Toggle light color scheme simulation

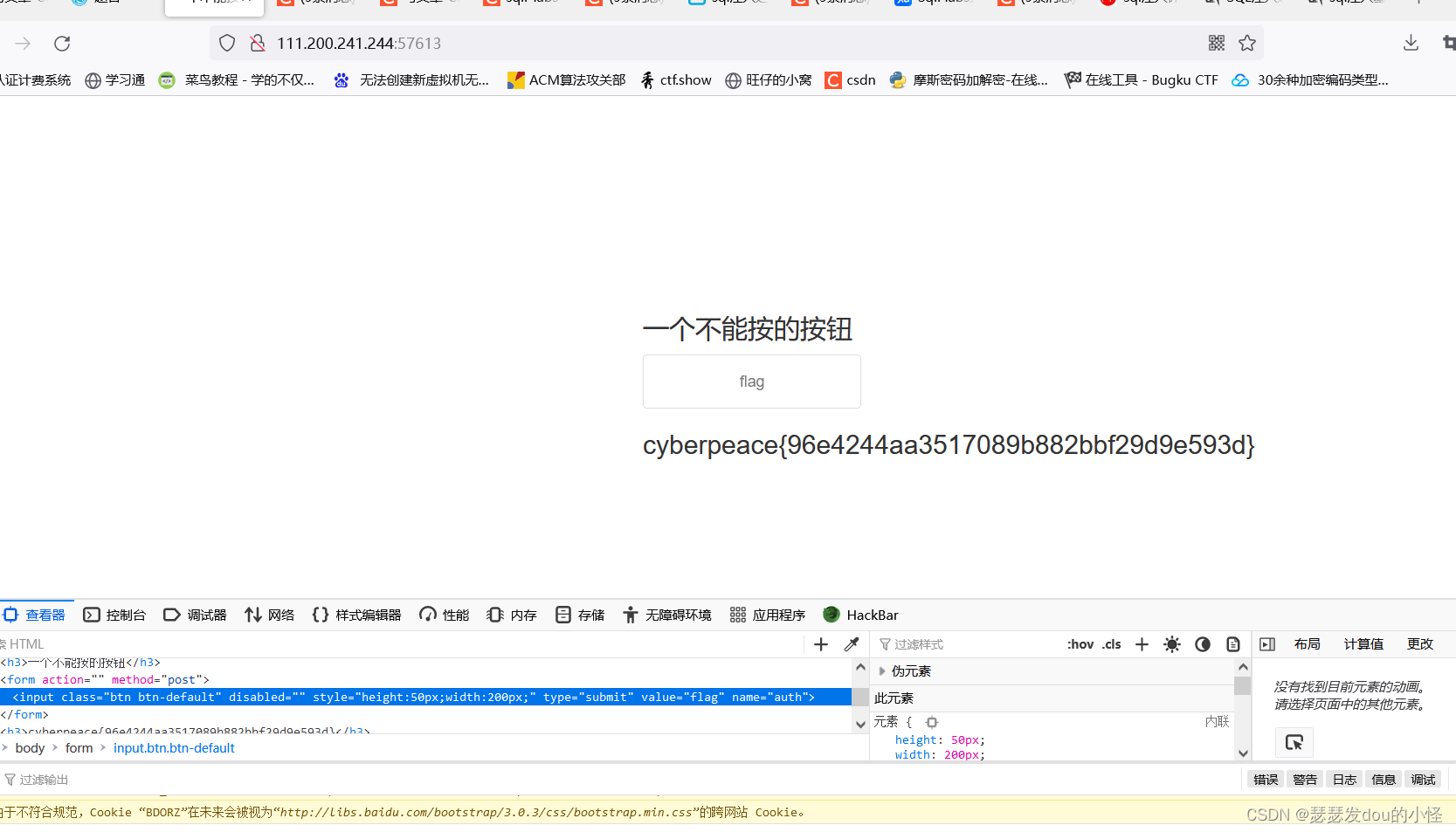[x=1172, y=644]
